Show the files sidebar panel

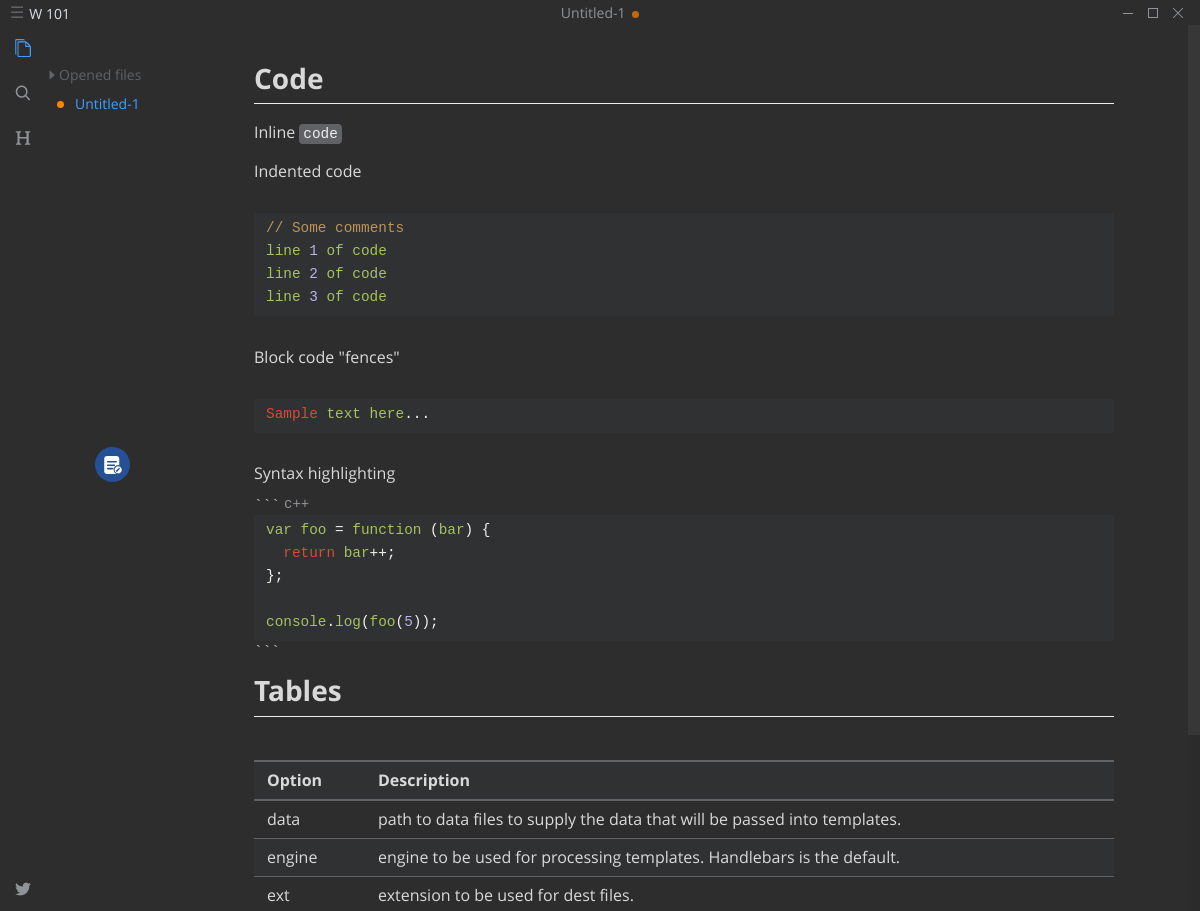[x=23, y=48]
